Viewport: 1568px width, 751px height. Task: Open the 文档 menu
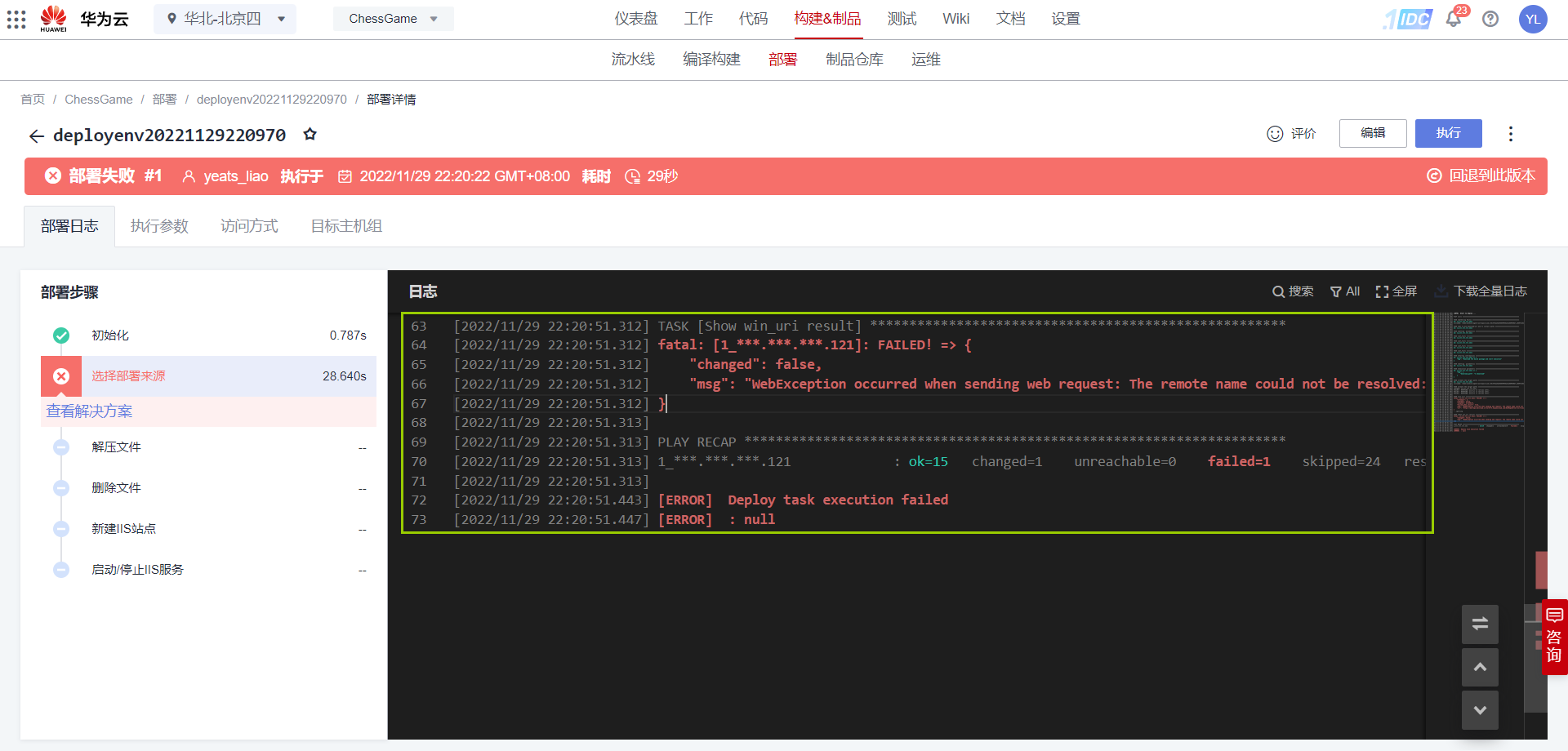(1010, 19)
